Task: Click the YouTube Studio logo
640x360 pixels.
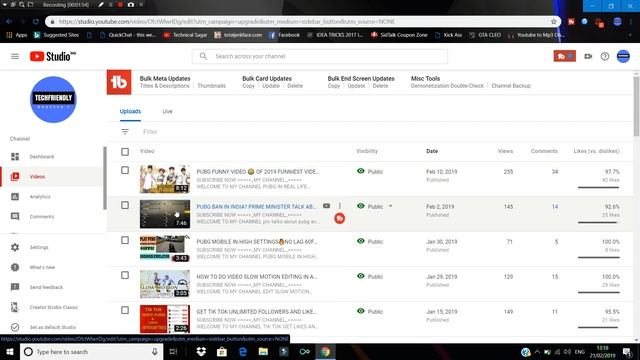Action: [x=53, y=56]
